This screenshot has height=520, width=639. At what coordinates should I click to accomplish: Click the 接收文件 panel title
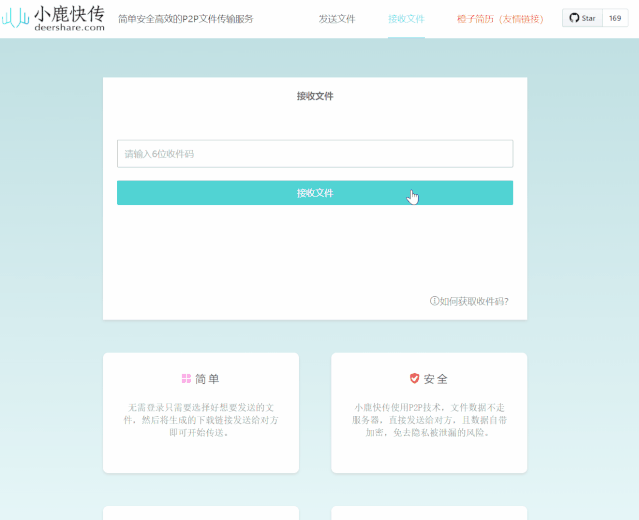pos(315,96)
